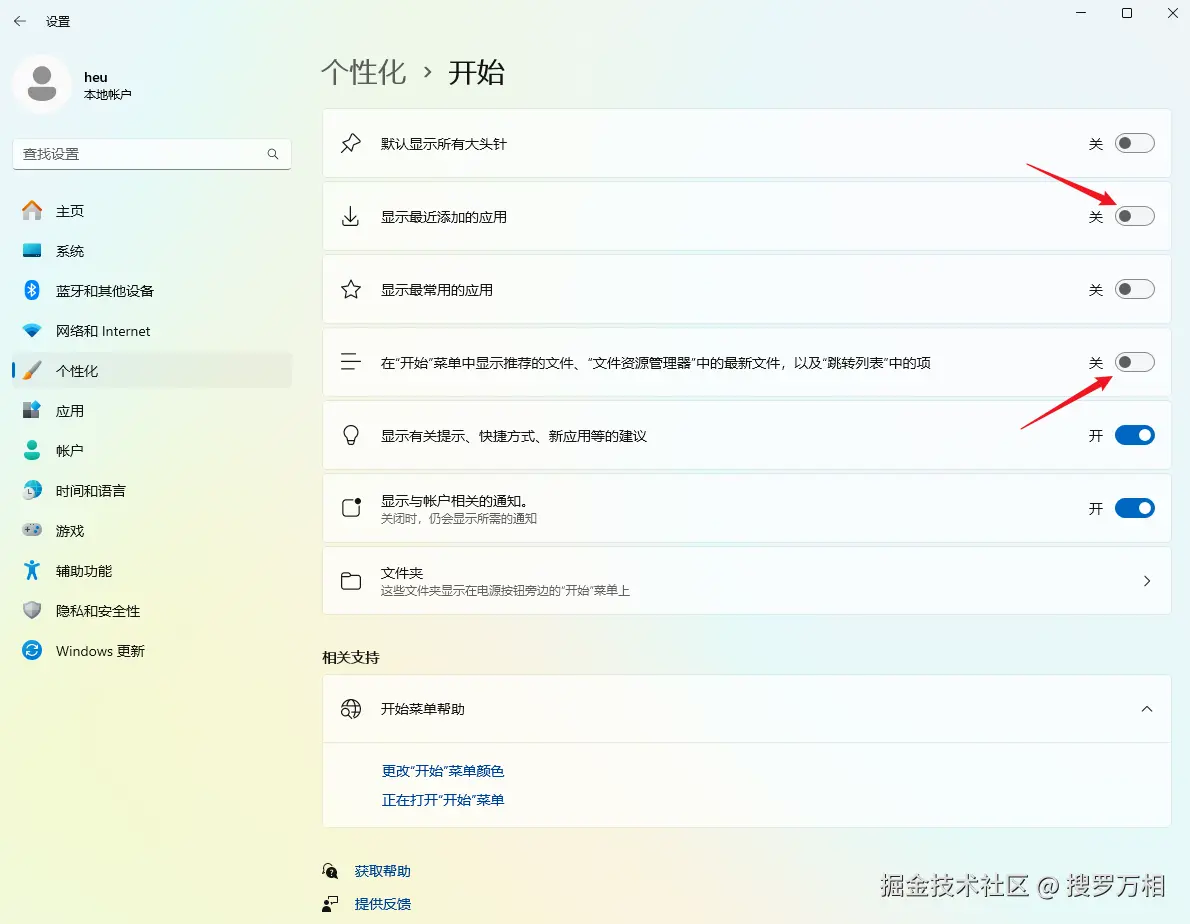
Task: Click the 获取帮助 headset icon
Action: point(330,871)
